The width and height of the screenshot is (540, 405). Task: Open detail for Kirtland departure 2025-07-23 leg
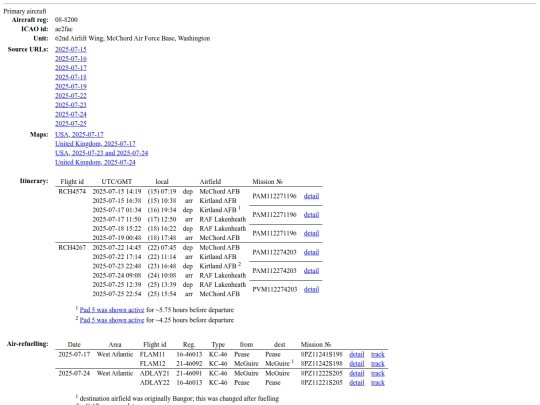click(311, 271)
